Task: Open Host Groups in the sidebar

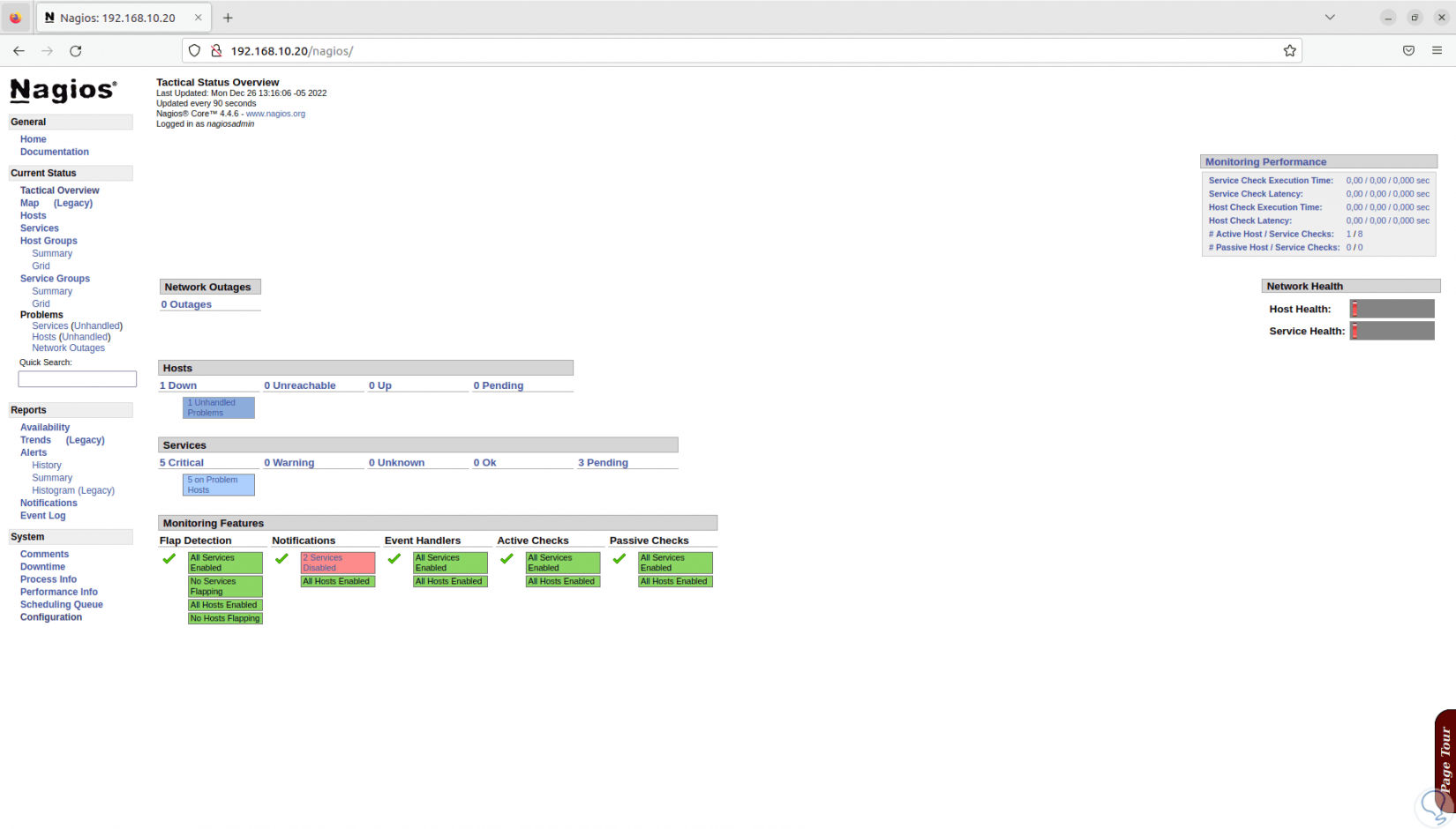Action: click(49, 241)
